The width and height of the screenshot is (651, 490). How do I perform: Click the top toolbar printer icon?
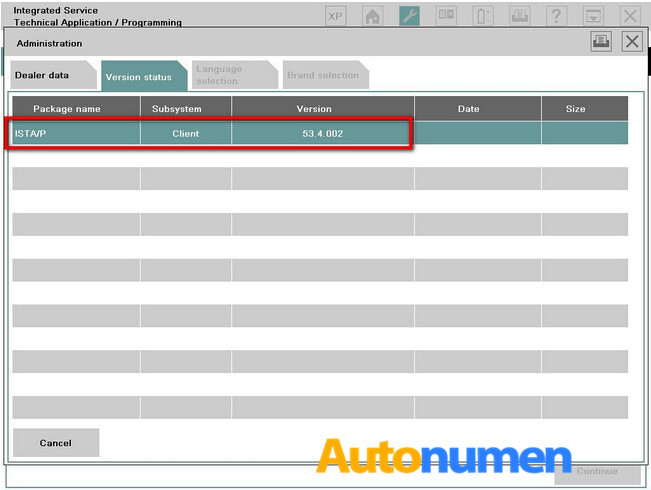point(519,17)
